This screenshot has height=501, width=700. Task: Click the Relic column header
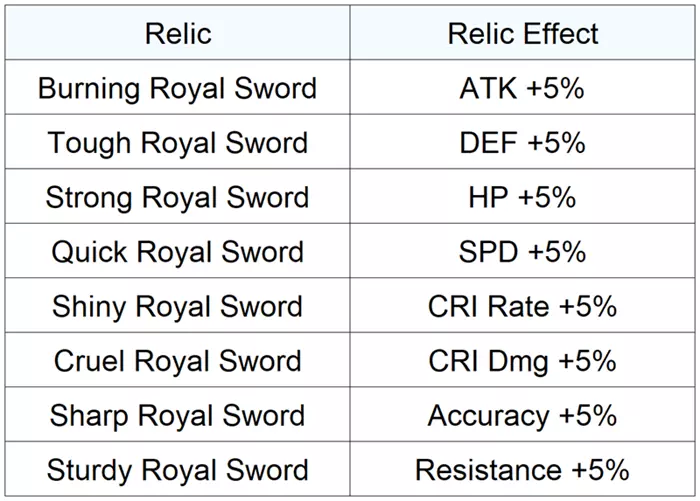click(178, 33)
